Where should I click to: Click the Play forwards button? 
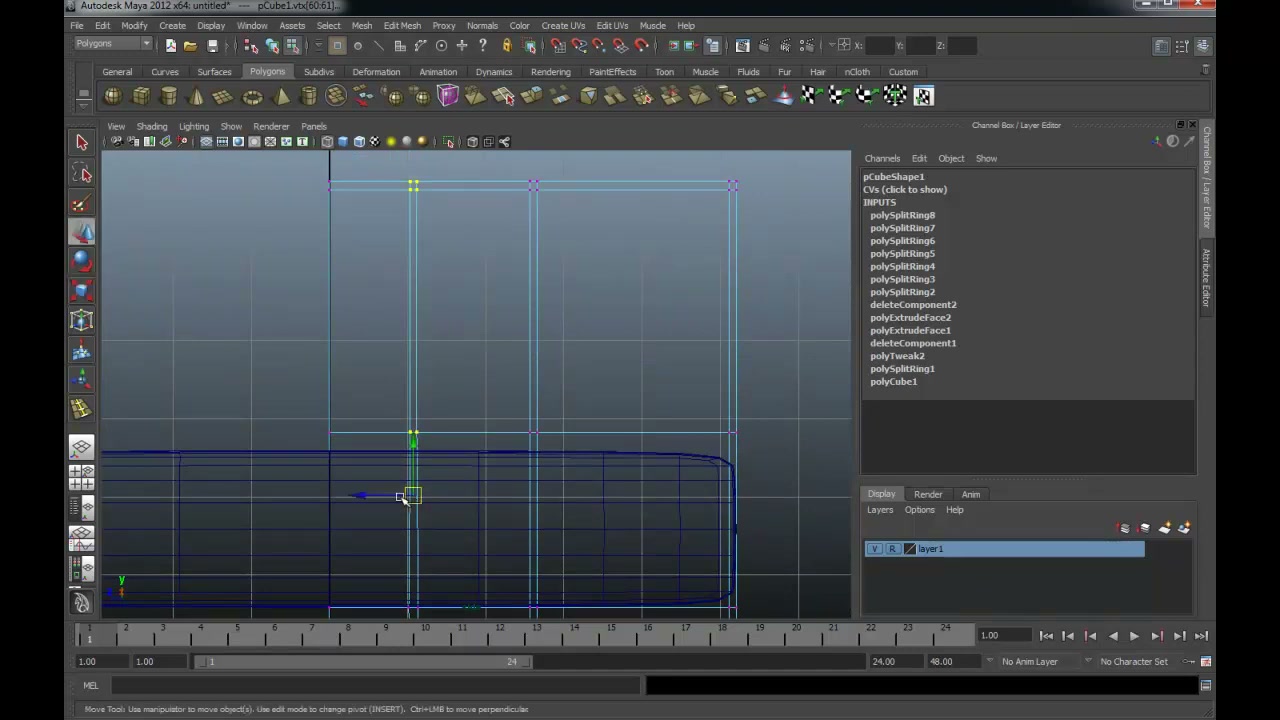[x=1134, y=636]
